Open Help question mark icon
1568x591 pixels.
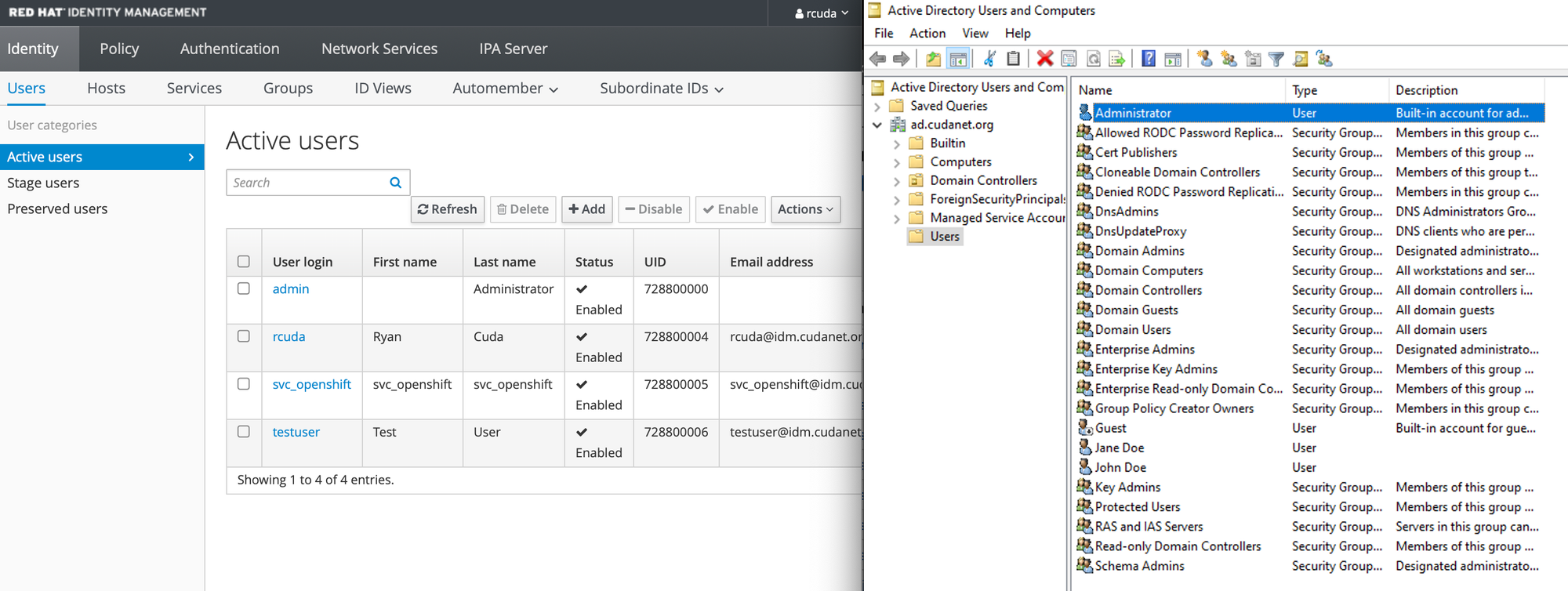click(1149, 59)
